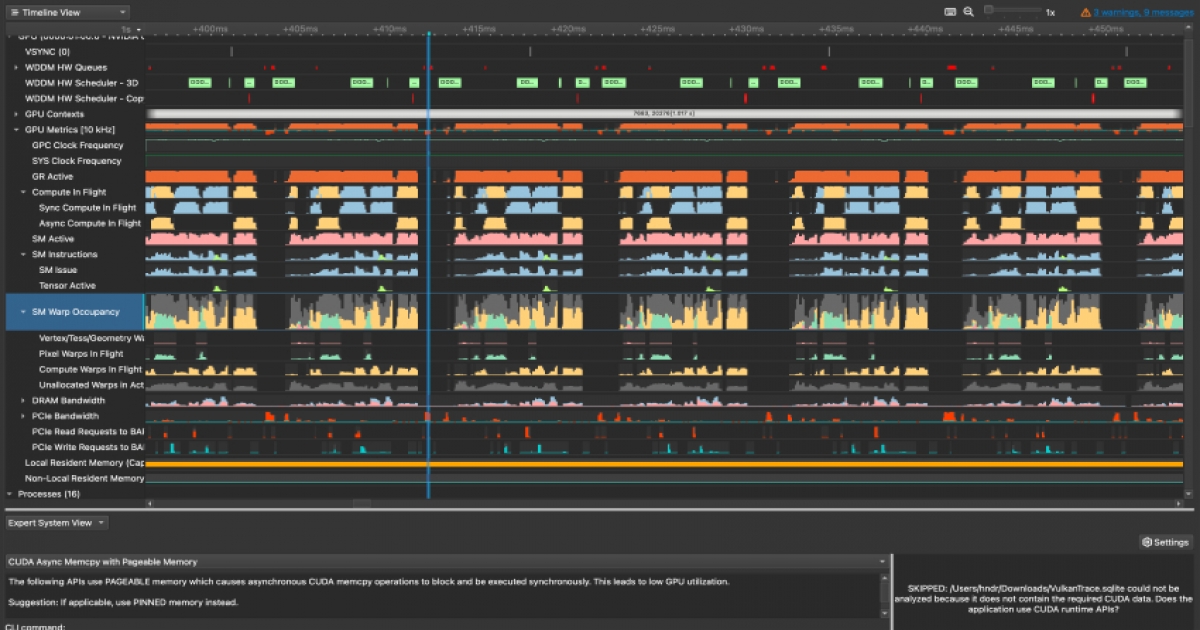Click the gear icon beside Settings
Screen dimensions: 1200x630
point(1146,543)
